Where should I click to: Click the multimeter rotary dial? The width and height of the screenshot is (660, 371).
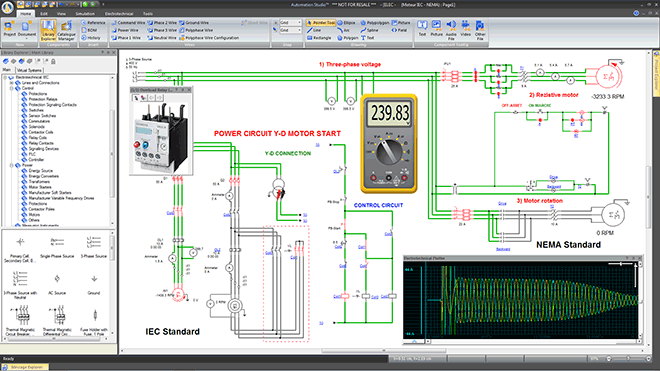[389, 152]
